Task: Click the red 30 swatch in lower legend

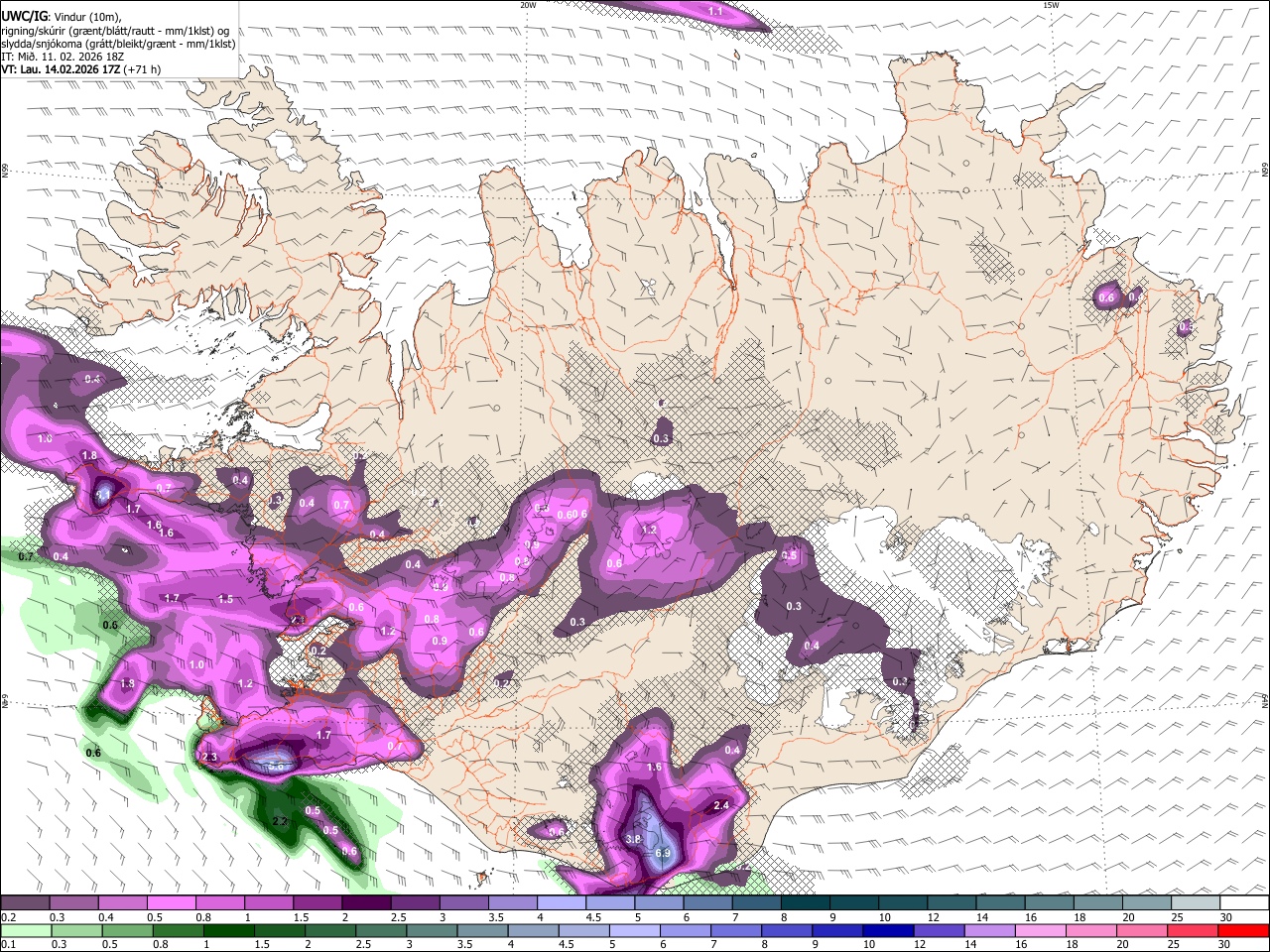Action: (x=1244, y=930)
